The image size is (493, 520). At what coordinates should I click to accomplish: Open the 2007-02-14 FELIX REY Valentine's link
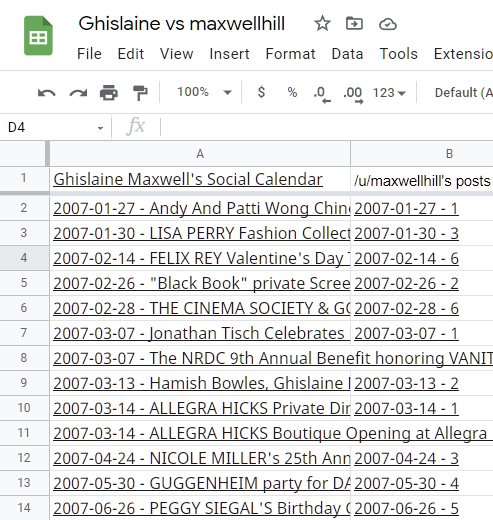coord(201,258)
